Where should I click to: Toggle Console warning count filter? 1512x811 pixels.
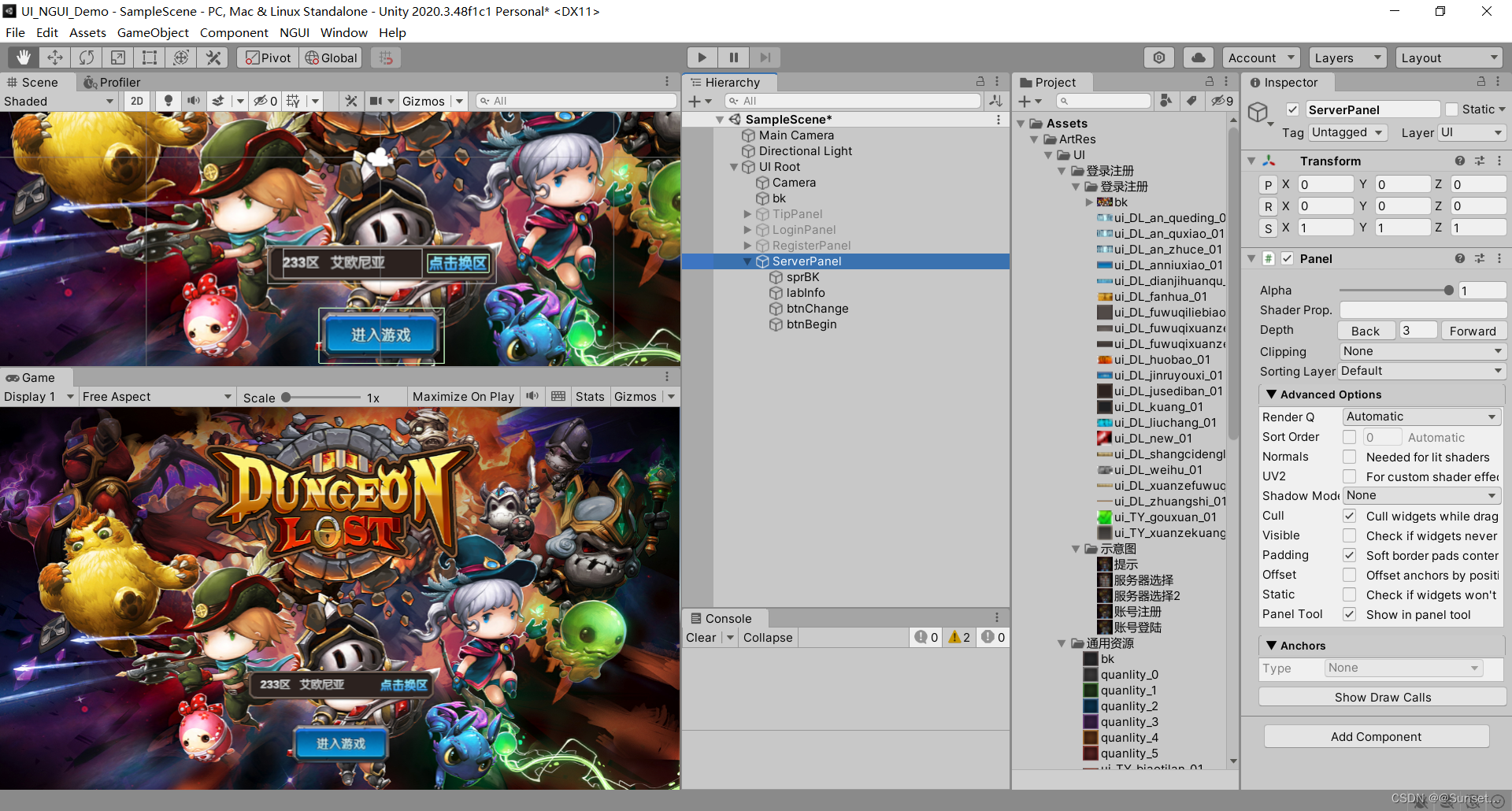tap(959, 637)
